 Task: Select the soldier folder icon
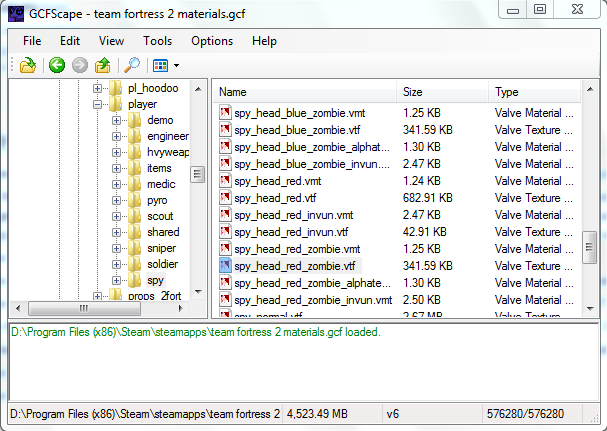click(x=134, y=264)
